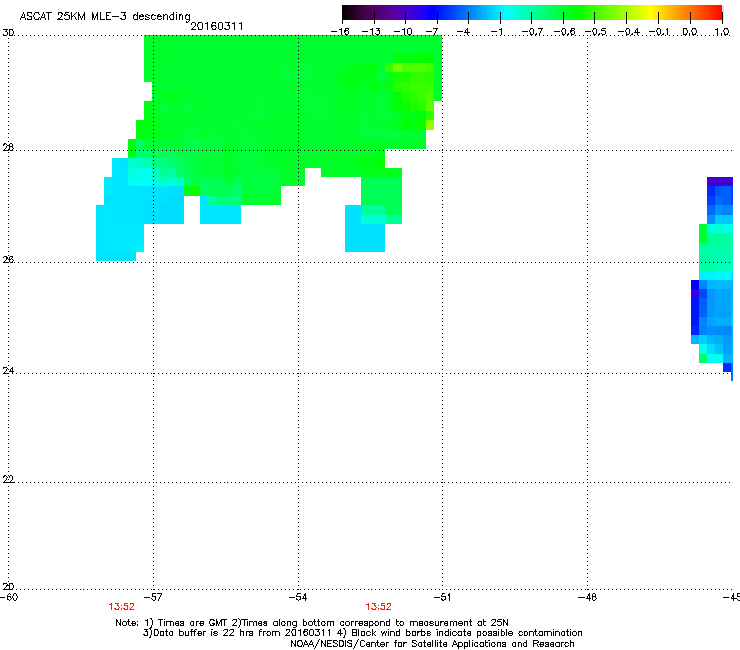Click the colorbar tick label "-1"
Viewport: 740px width, 650px height.
(496, 32)
